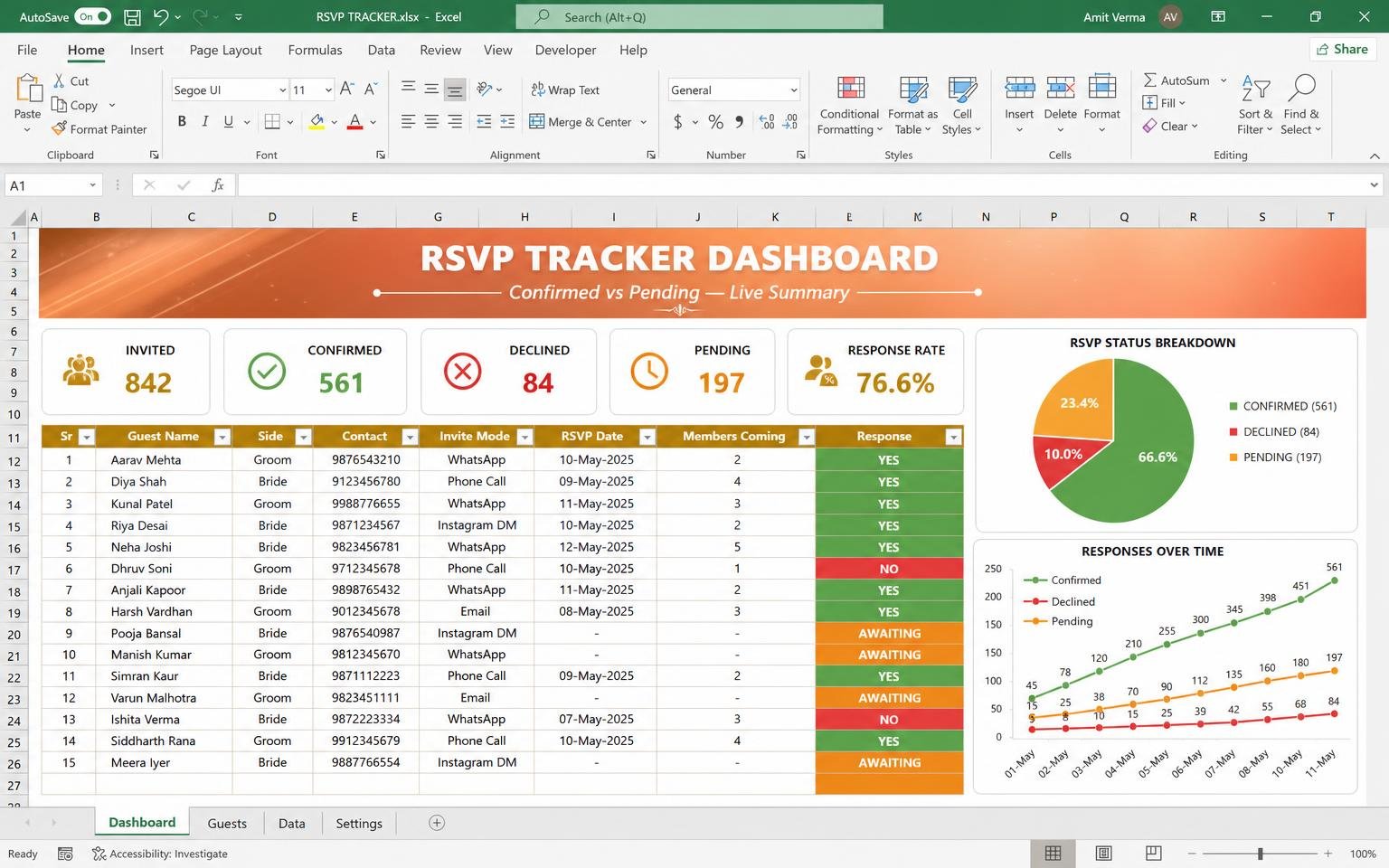The width and height of the screenshot is (1389, 868).
Task: Click the Insert Function fx icon
Action: (x=217, y=185)
